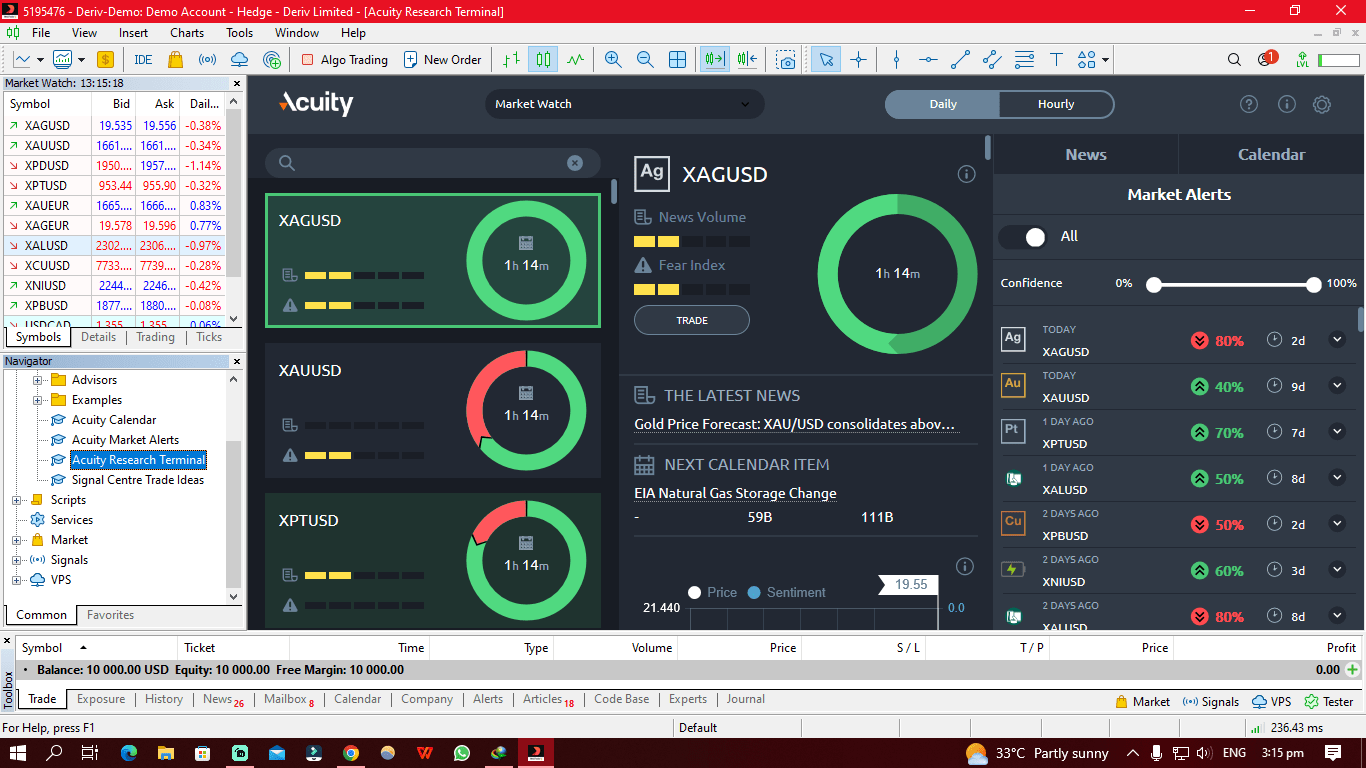This screenshot has width=1366, height=768.
Task: Open Tester in the status bar
Action: [x=1329, y=701]
